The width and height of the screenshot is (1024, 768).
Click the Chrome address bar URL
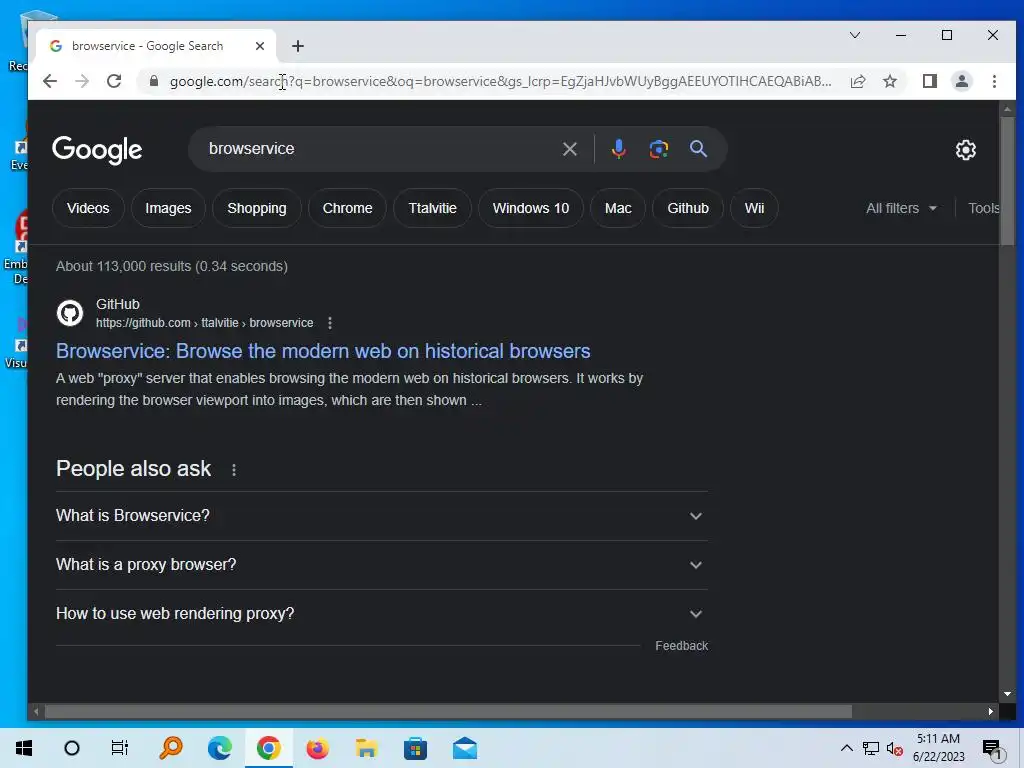click(x=500, y=81)
